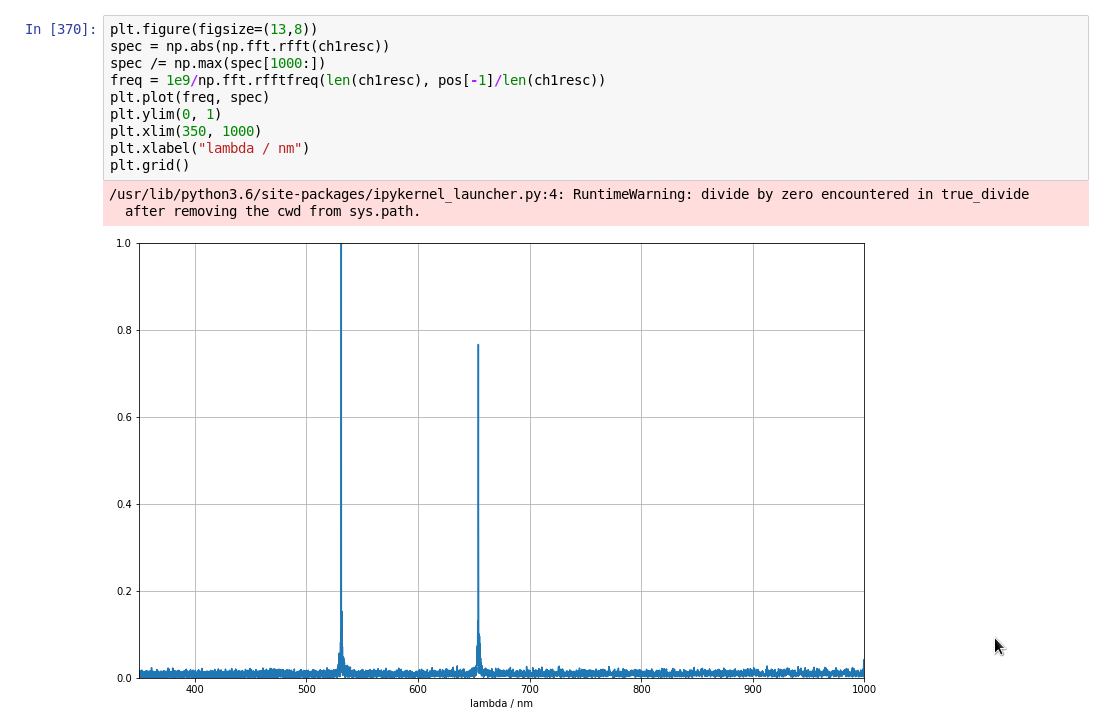The width and height of the screenshot is (1098, 721).
Task: Click the y-axis tick label 0.4
Action: 124,504
